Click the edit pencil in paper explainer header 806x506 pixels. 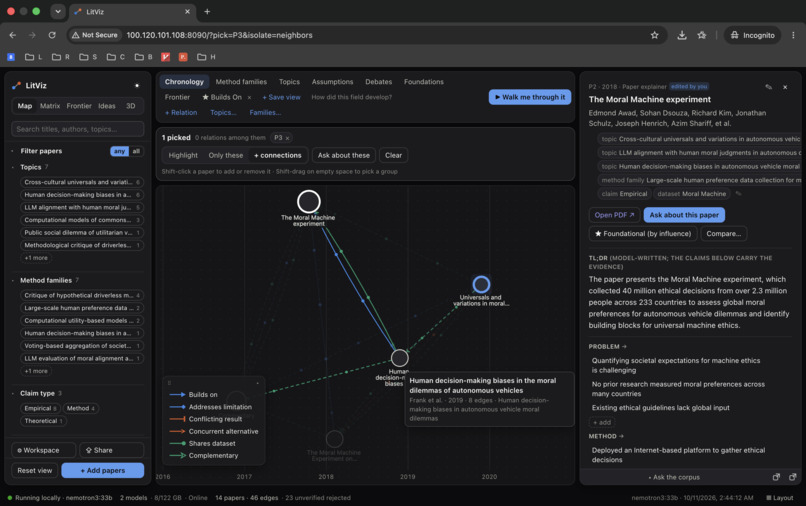pos(768,87)
